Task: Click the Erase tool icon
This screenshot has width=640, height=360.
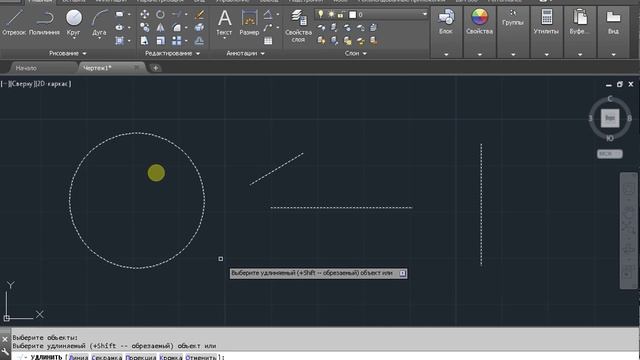Action: click(199, 15)
